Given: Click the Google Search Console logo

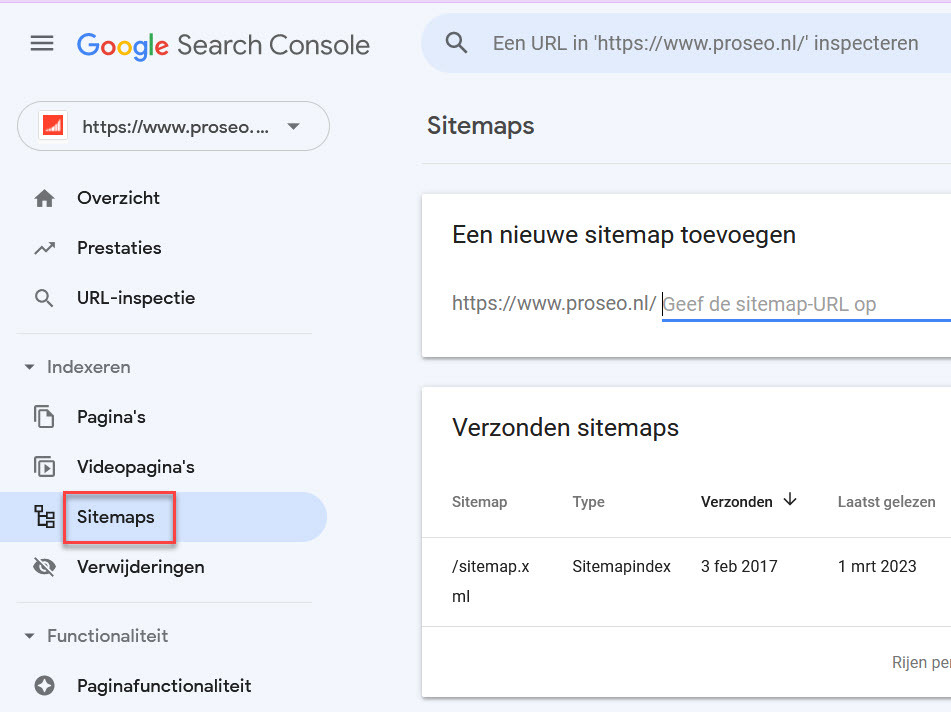Looking at the screenshot, I should (x=223, y=45).
